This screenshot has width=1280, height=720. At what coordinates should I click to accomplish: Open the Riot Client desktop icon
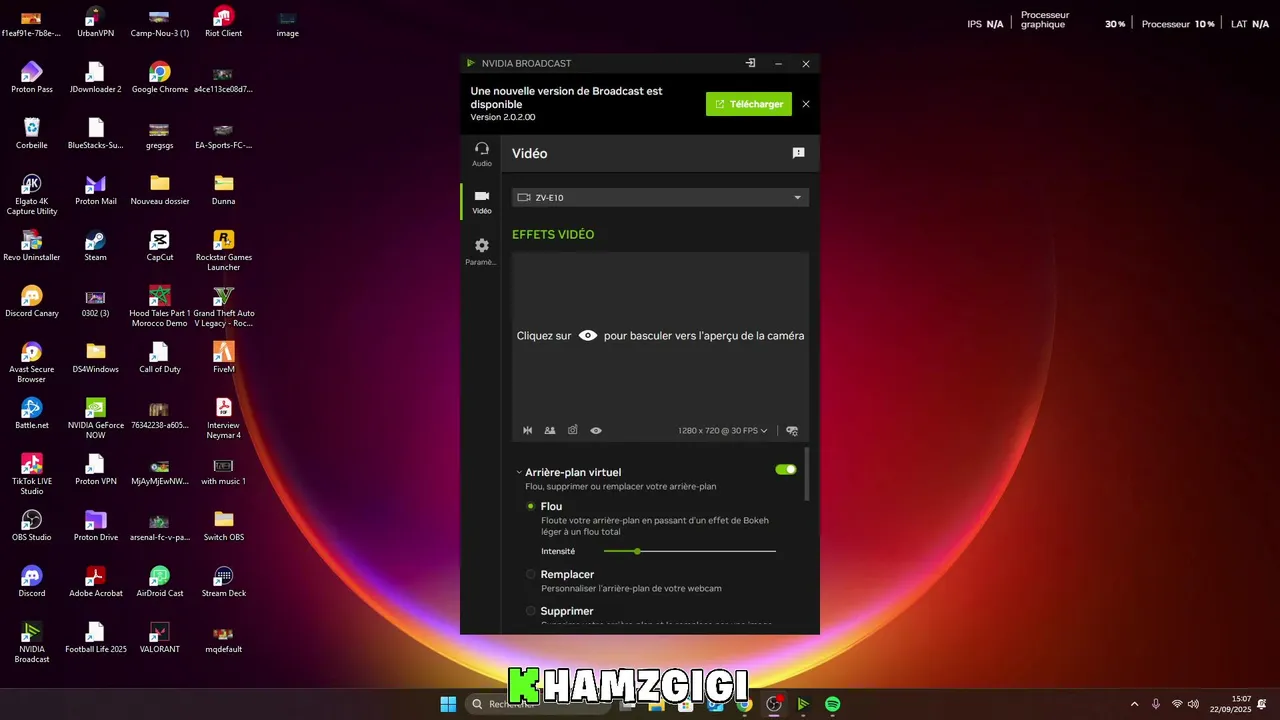click(224, 22)
